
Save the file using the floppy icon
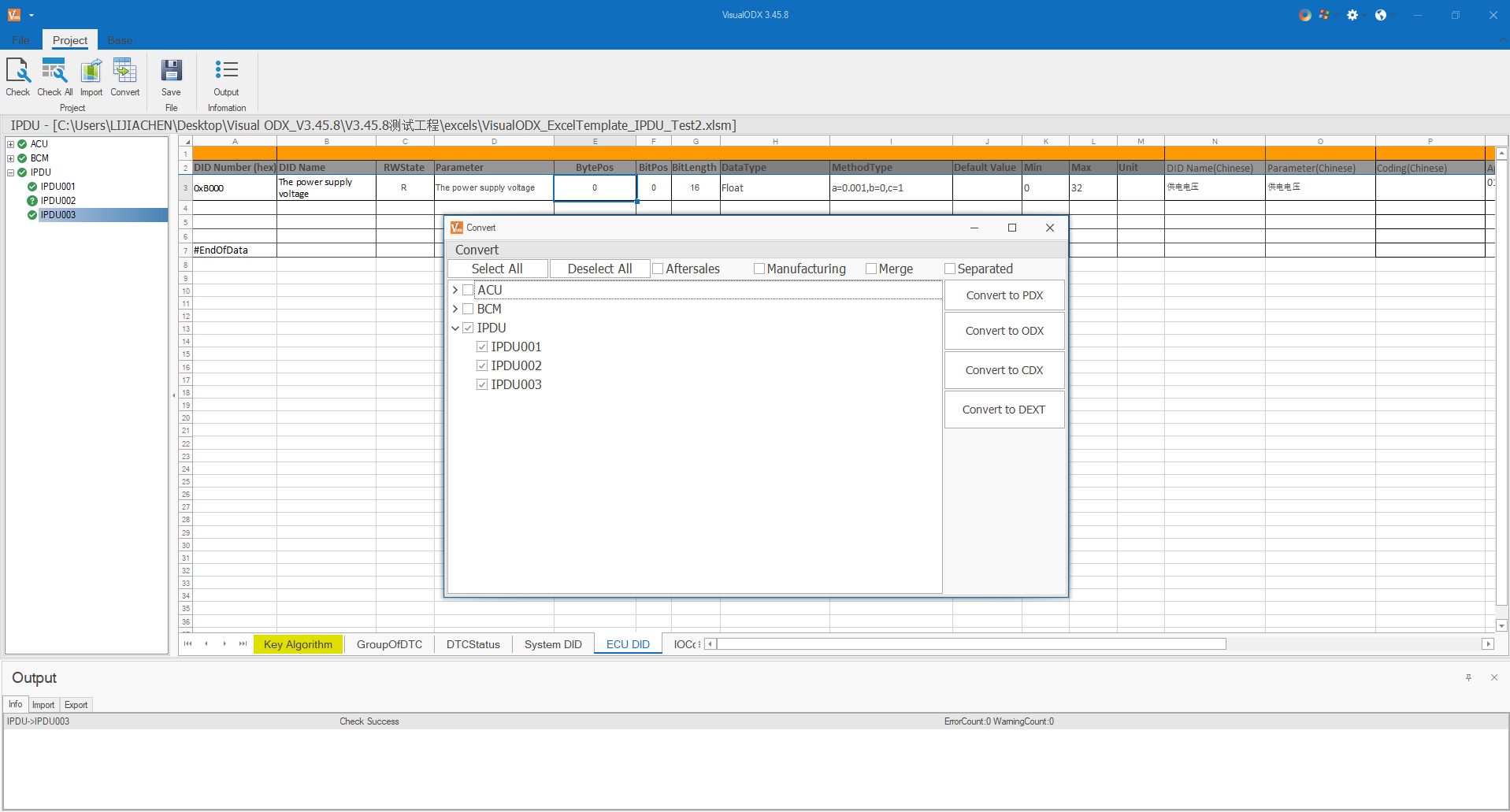pos(171,77)
